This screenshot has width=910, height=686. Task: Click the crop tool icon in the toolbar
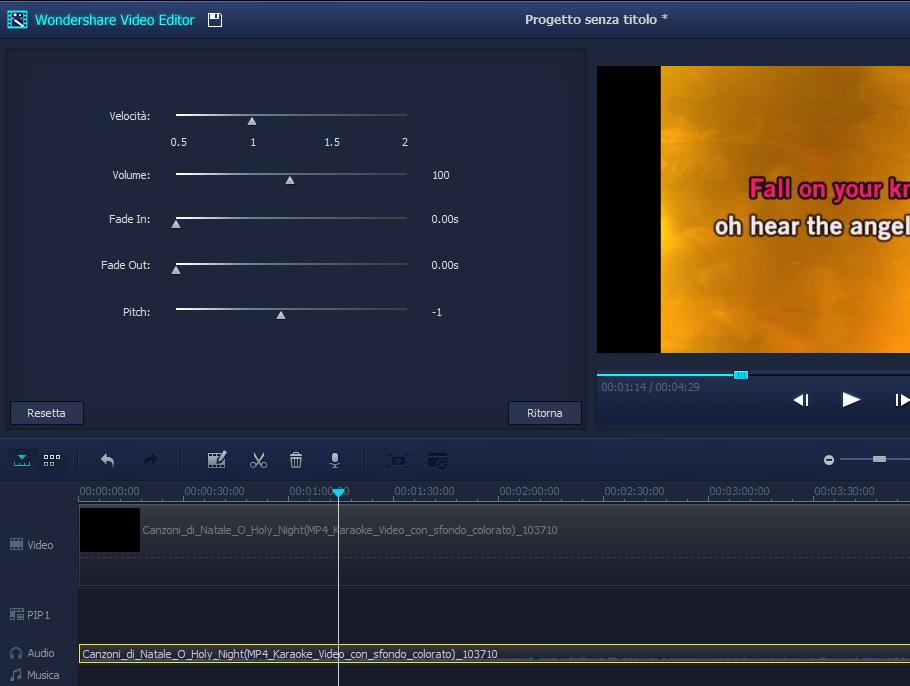point(398,461)
